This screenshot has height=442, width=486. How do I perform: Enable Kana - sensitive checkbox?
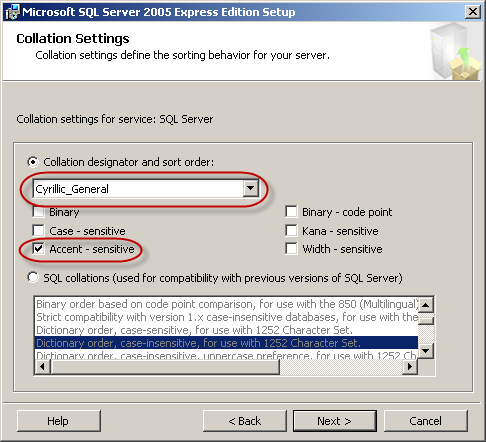tap(291, 231)
